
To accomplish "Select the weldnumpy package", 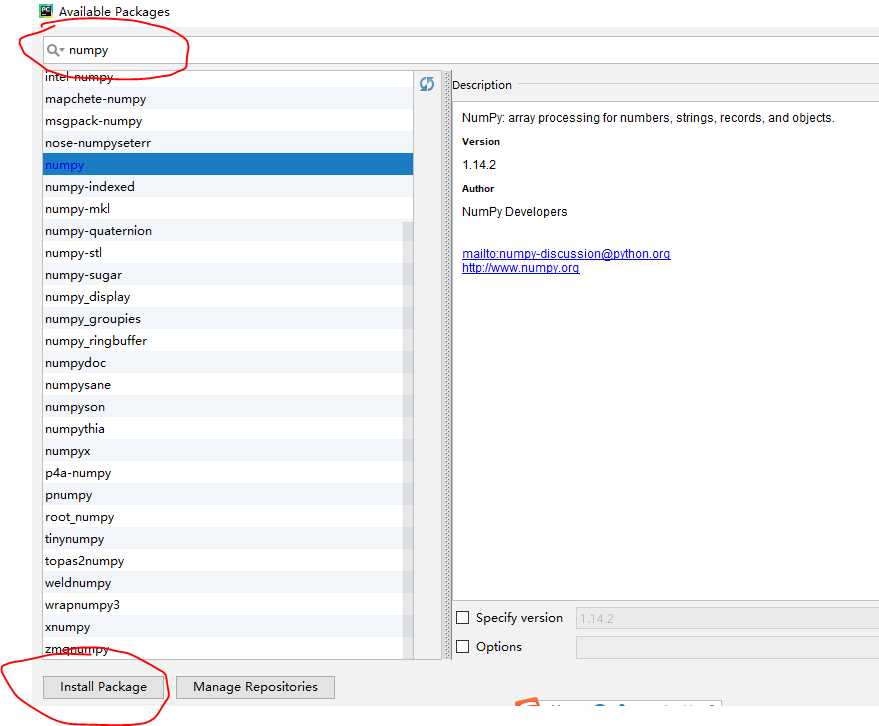I will tap(228, 583).
